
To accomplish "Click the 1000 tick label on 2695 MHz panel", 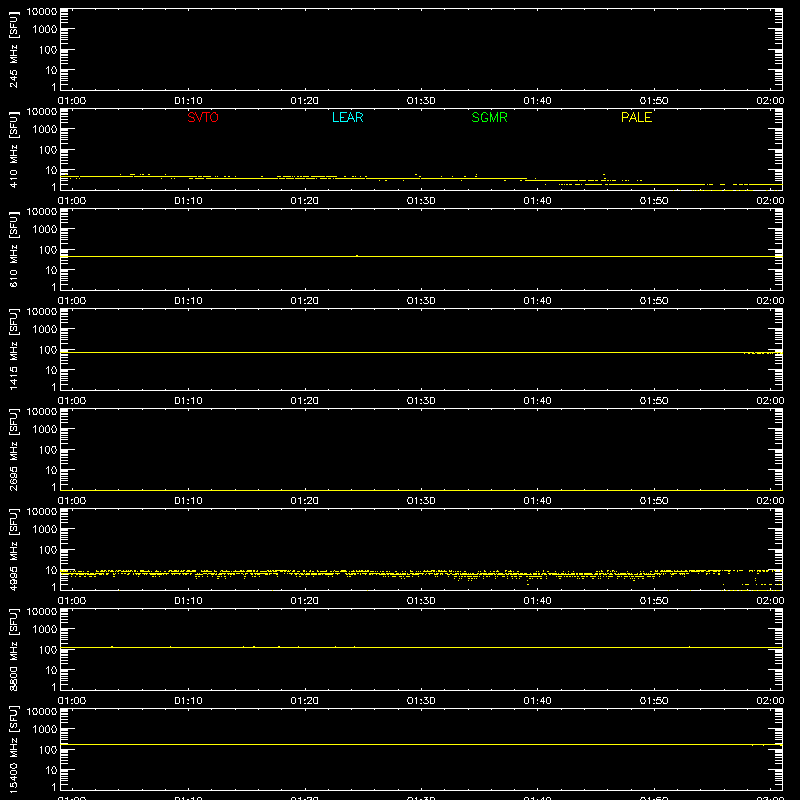I will coord(44,429).
